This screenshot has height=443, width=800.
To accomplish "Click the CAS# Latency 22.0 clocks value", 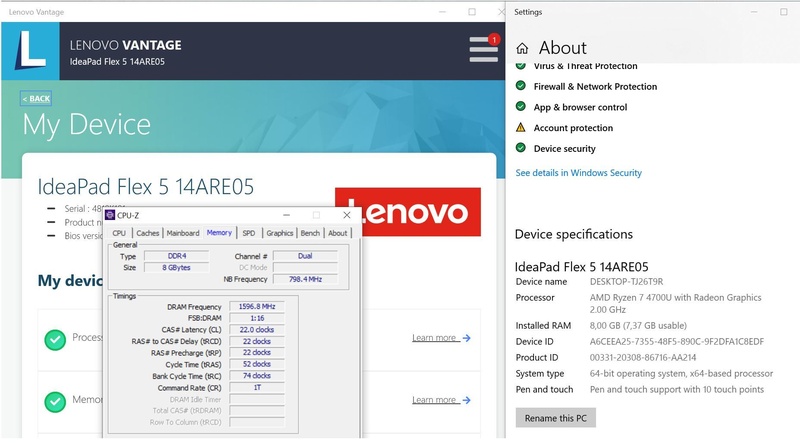I will tap(257, 330).
